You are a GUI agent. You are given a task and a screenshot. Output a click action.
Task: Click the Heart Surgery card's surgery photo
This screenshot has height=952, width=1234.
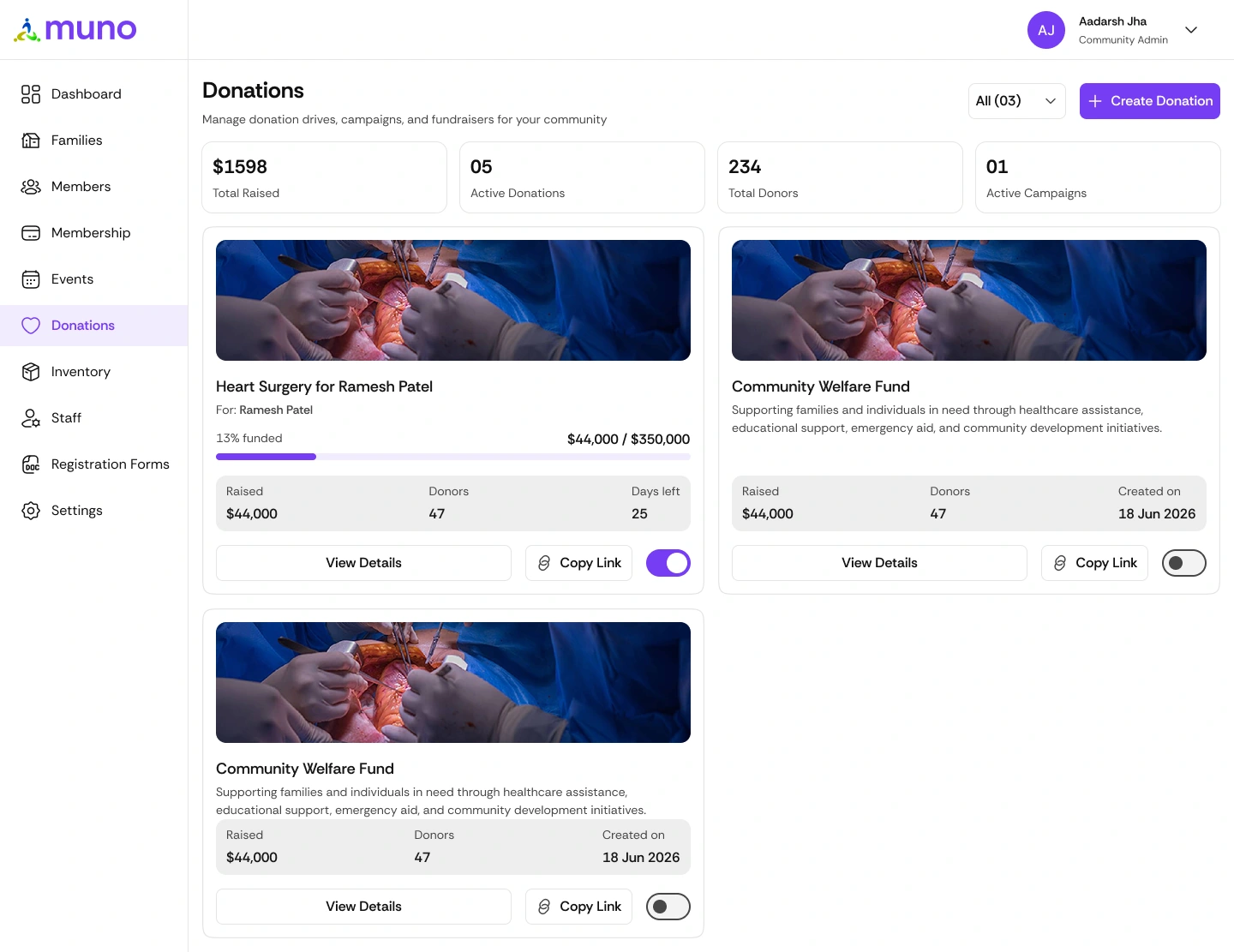[x=453, y=300]
